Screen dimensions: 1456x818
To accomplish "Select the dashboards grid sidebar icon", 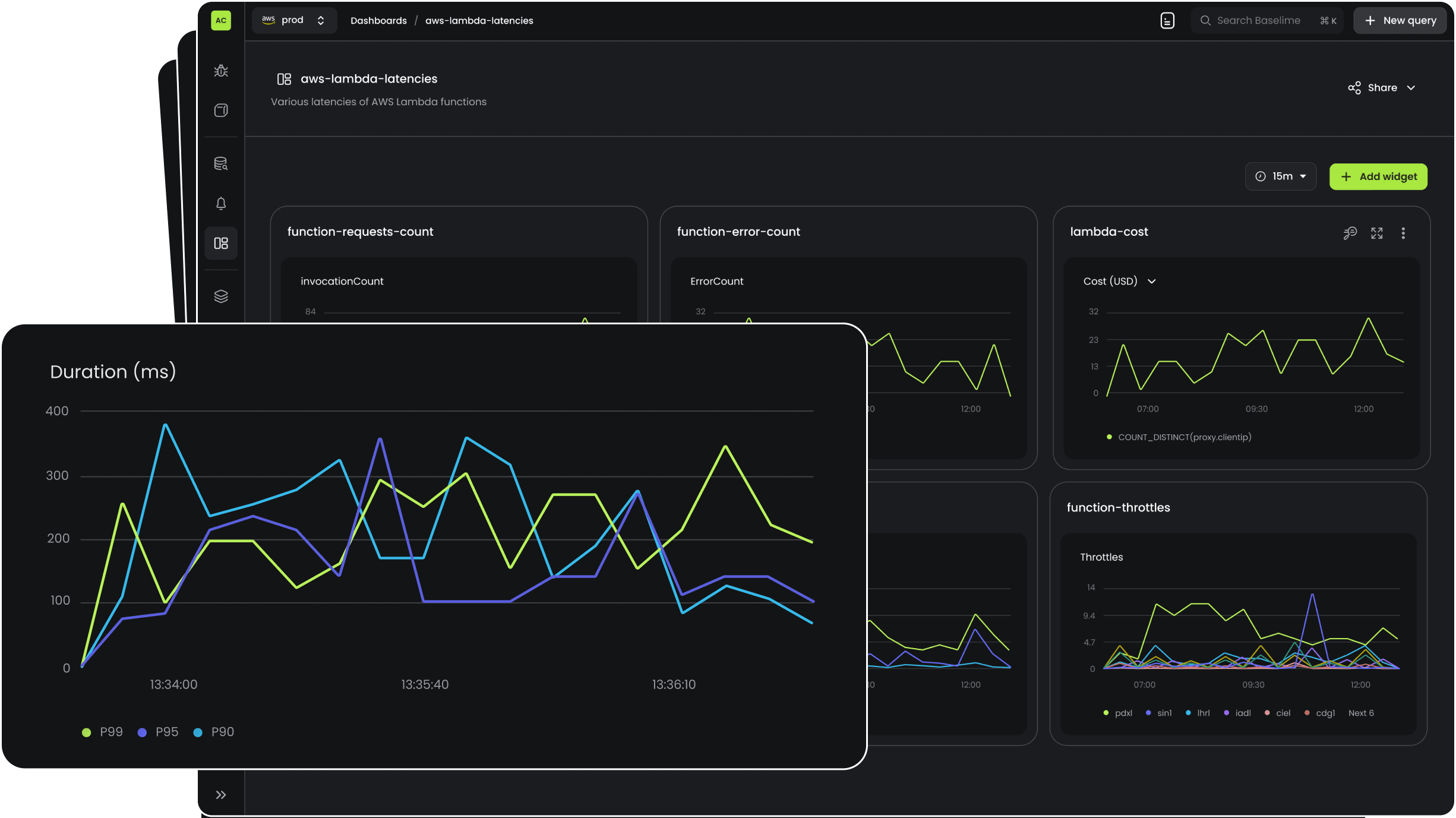I will coord(221,243).
